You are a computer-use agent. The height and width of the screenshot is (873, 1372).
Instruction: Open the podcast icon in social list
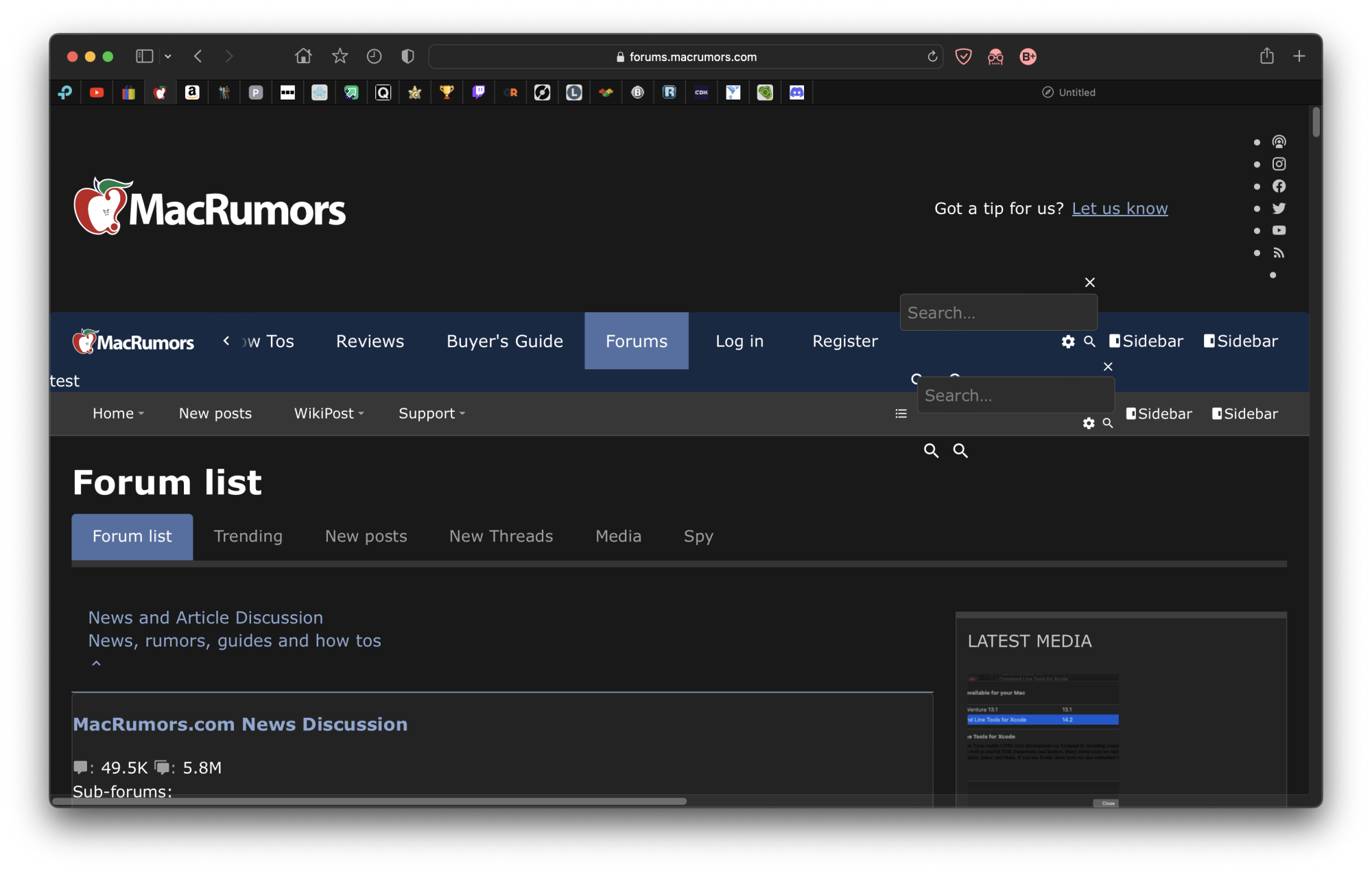(1279, 142)
